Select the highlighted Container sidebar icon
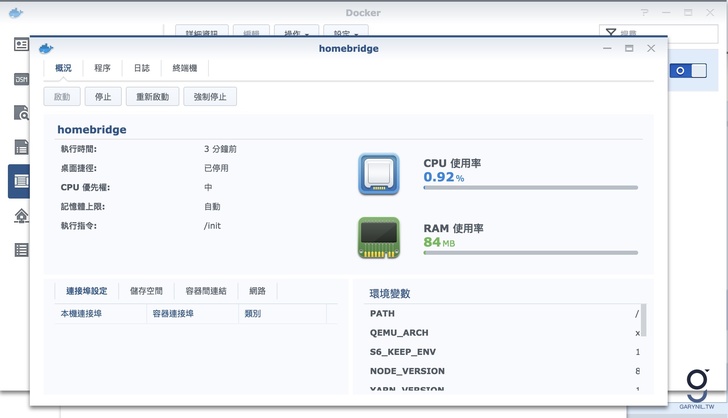 pyautogui.click(x=21, y=182)
